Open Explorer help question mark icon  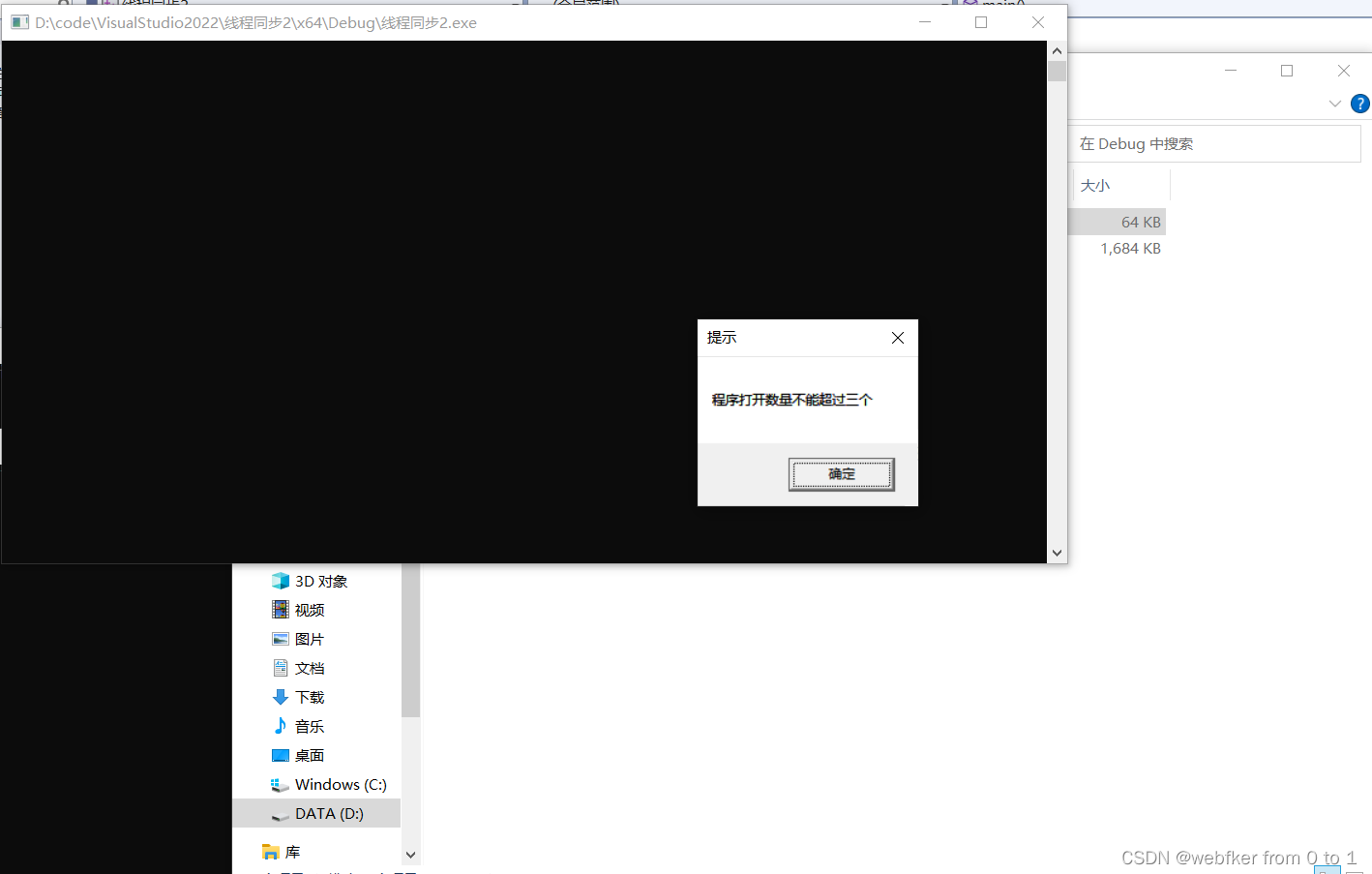pyautogui.click(x=1359, y=104)
